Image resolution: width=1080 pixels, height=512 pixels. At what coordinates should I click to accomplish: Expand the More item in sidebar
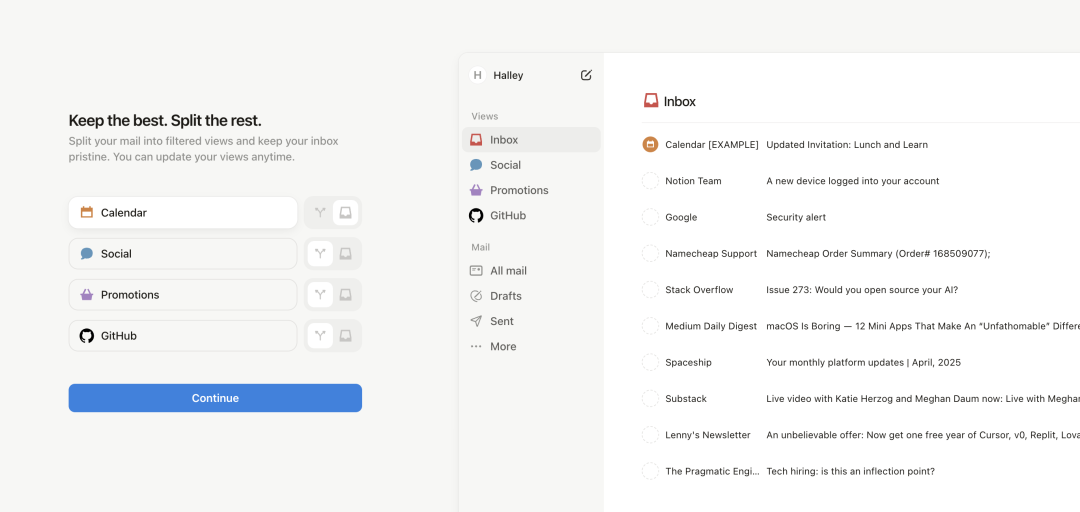pos(531,347)
